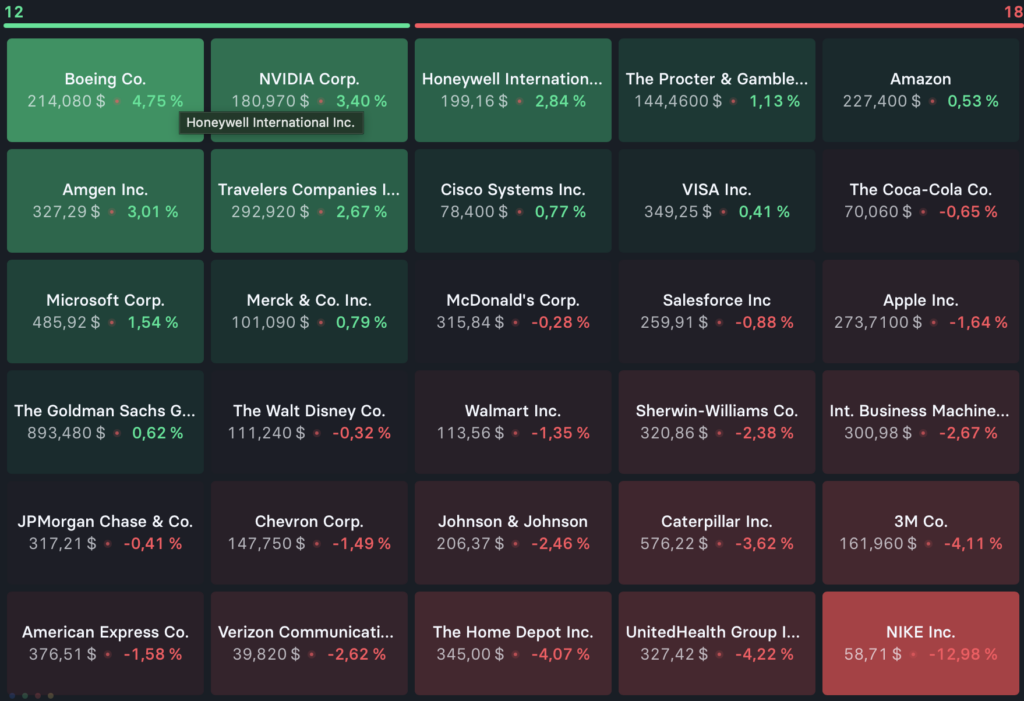Click the '12' gainers count label
This screenshot has width=1024, height=701.
tap(12, 10)
